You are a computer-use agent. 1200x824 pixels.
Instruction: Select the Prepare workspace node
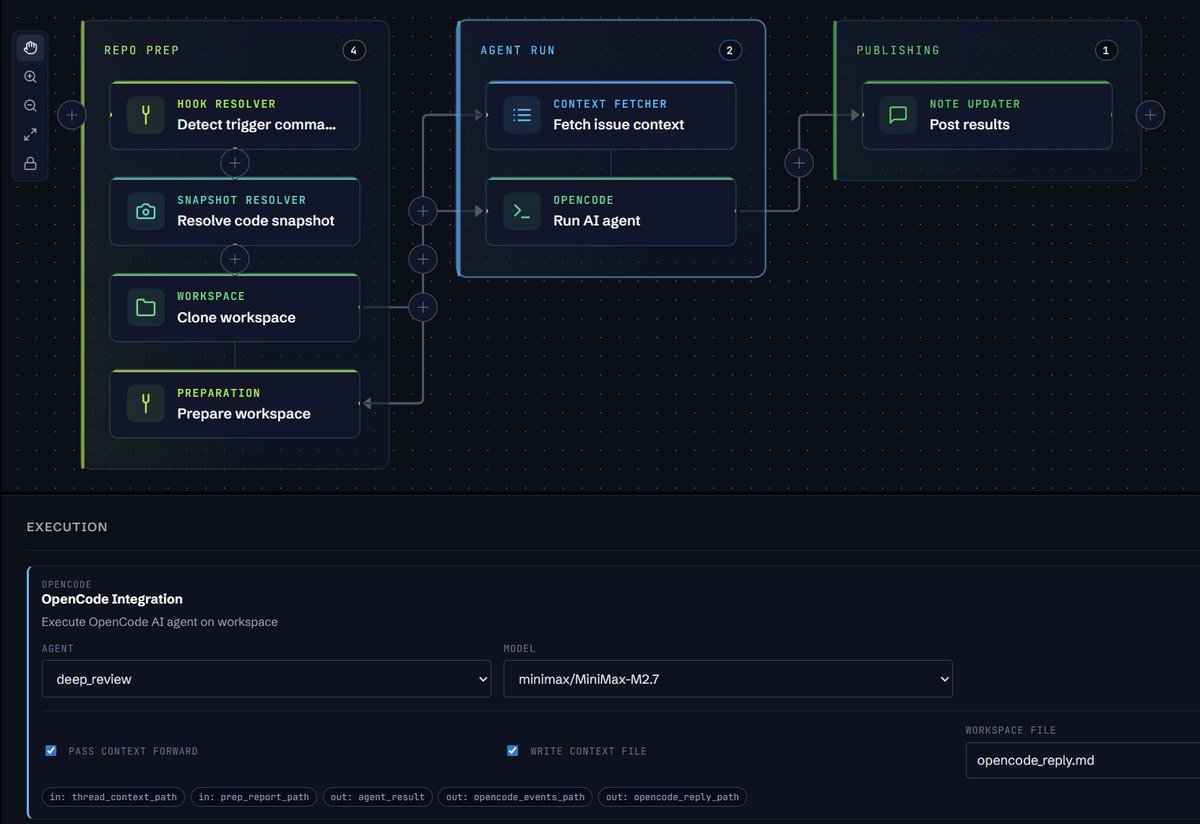(234, 404)
